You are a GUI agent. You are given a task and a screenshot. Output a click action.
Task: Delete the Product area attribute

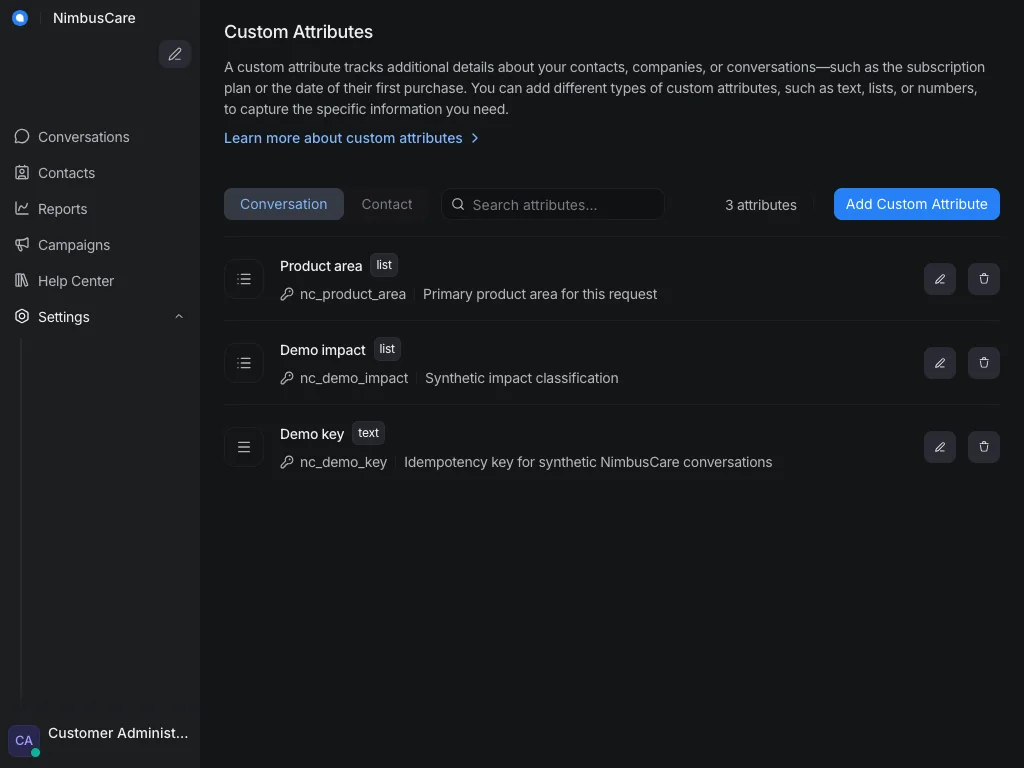point(984,279)
